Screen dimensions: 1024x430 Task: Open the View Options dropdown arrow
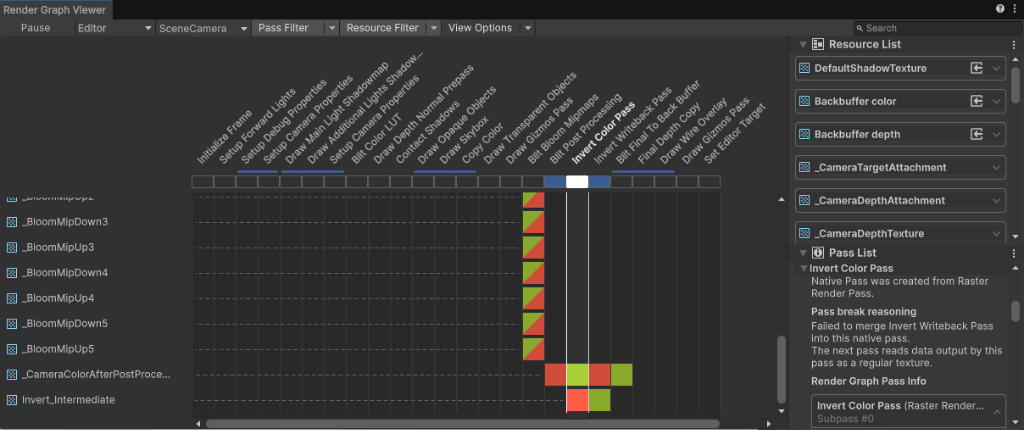click(x=528, y=28)
